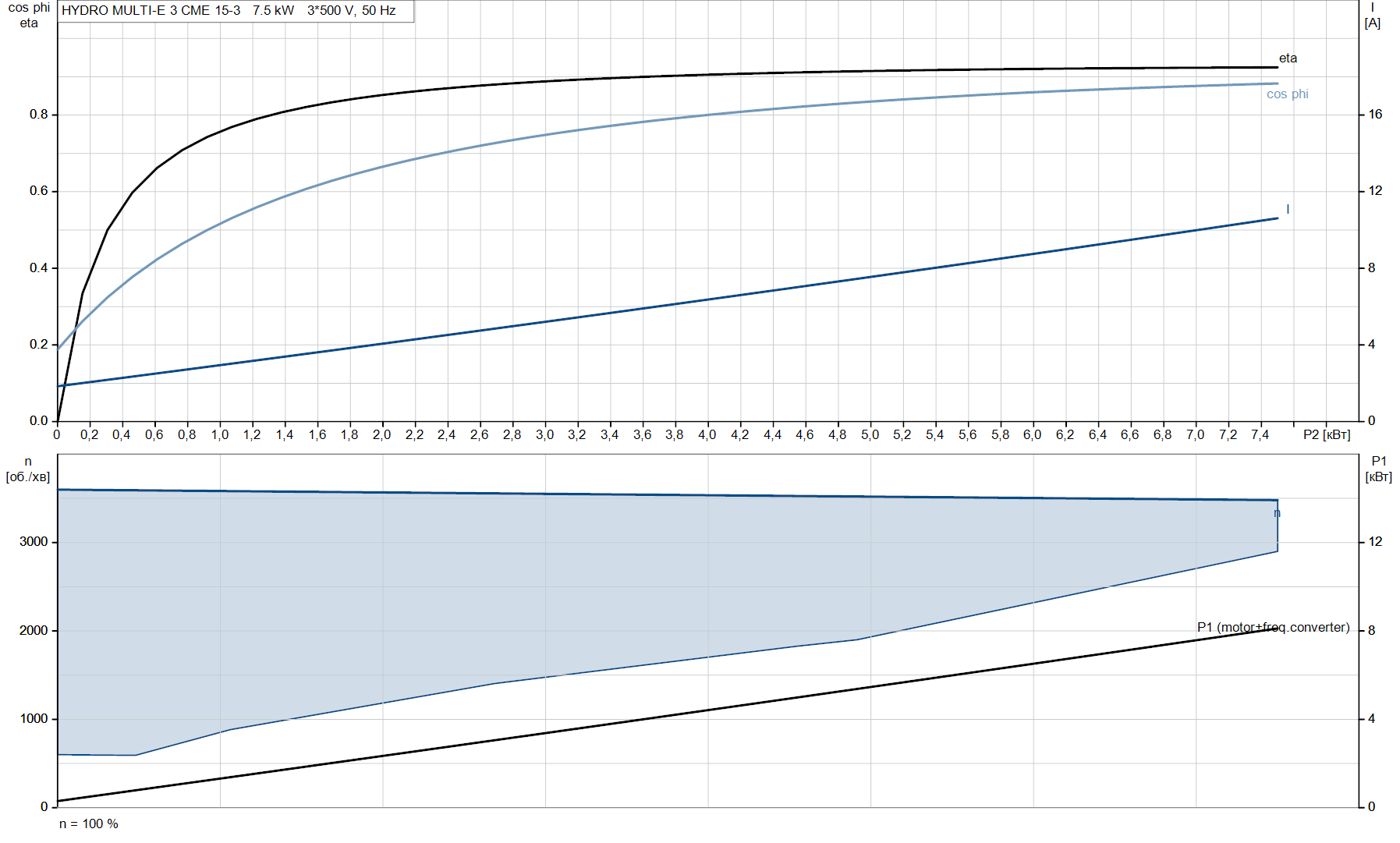Click the small 'n' speed curve label
This screenshot has width=1400, height=843.
[x=1277, y=513]
